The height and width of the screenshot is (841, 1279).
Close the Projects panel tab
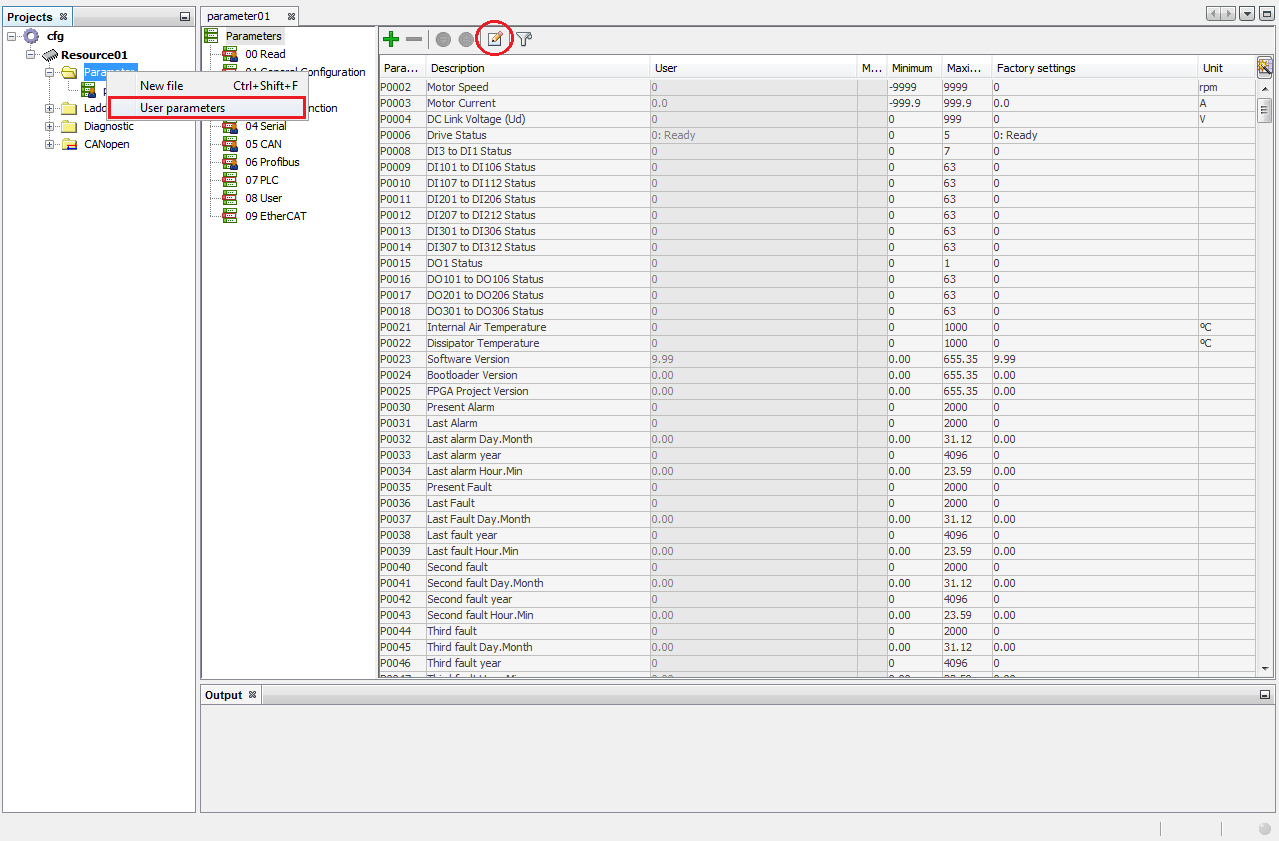click(64, 17)
